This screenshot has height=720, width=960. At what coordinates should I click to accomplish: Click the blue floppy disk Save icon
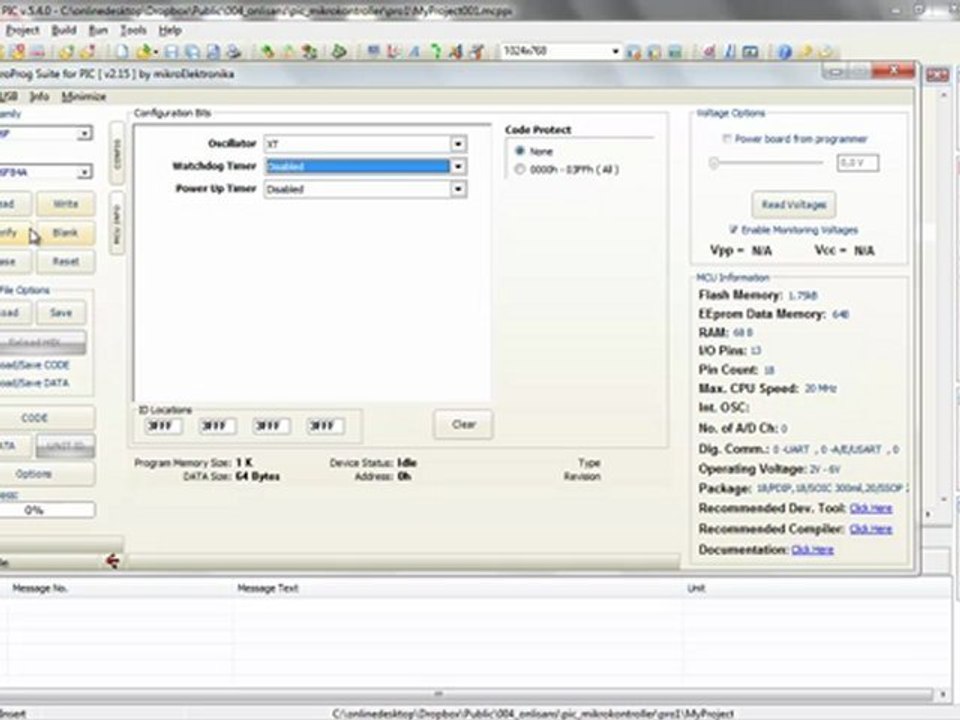click(x=171, y=51)
